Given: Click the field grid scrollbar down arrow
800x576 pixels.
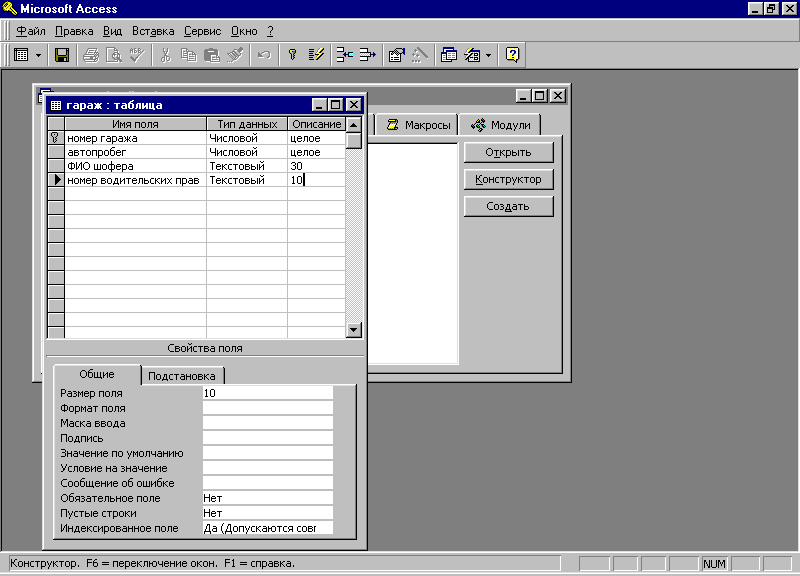Looking at the screenshot, I should pos(354,330).
